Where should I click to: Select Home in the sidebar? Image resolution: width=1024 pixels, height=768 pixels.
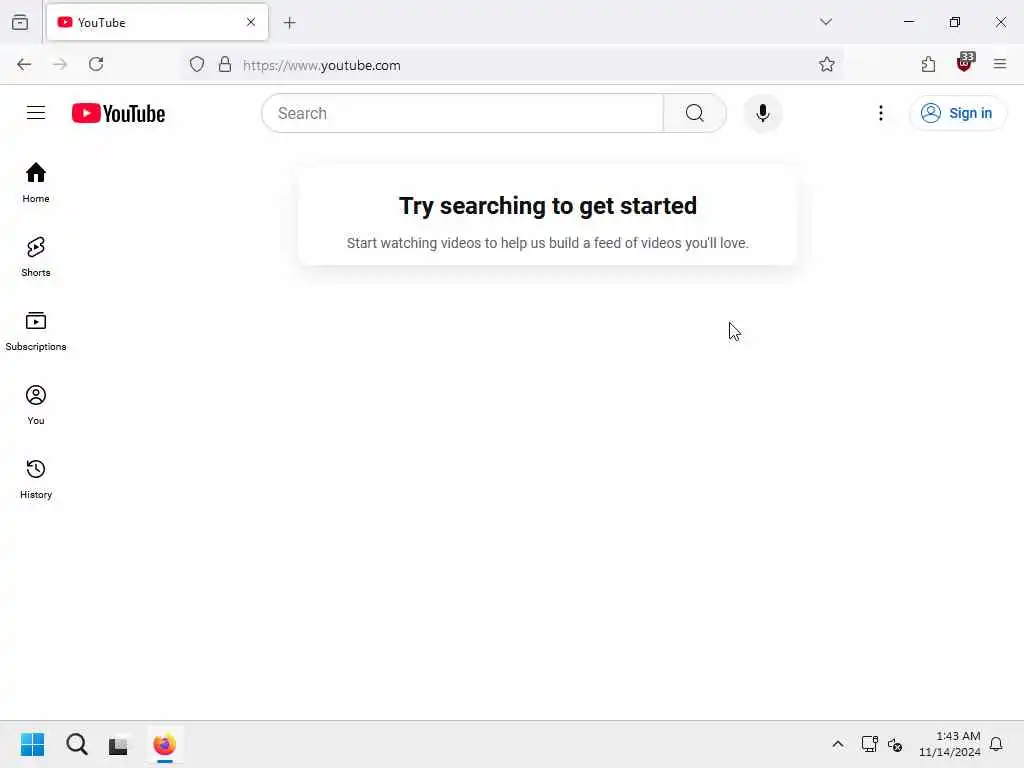[x=36, y=183]
